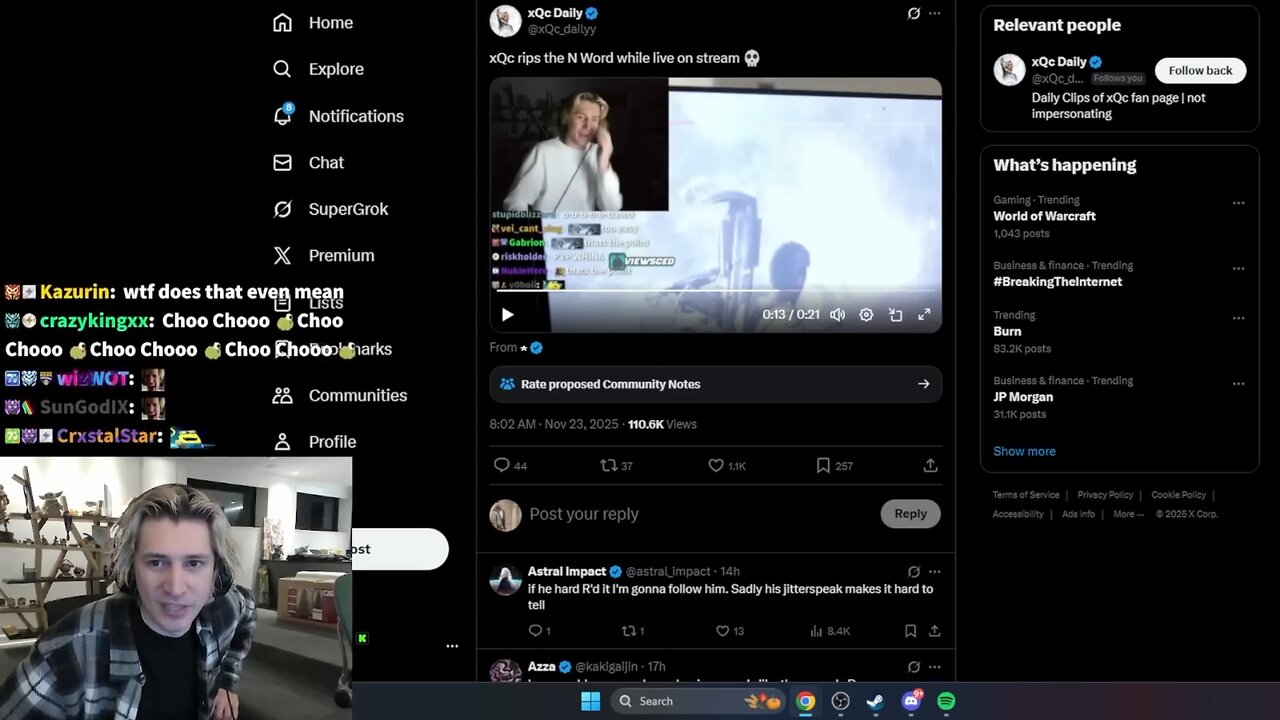Click the 110.6K Views count
The height and width of the screenshot is (720, 1280).
[662, 424]
